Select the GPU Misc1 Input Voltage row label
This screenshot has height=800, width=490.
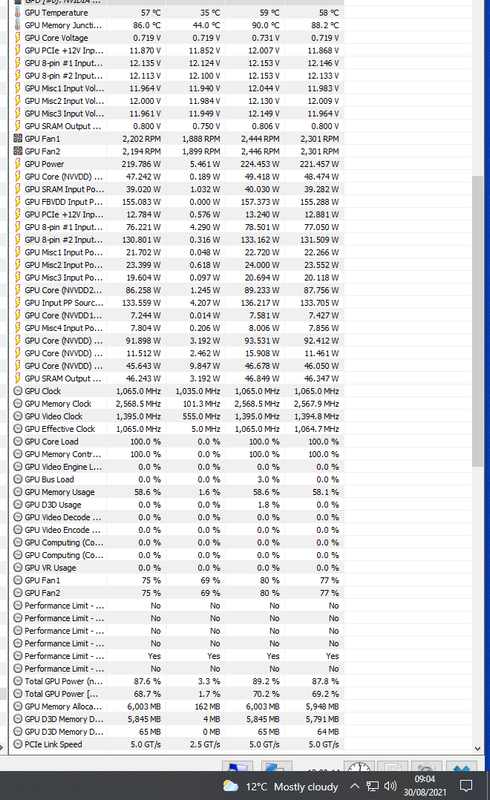(x=64, y=88)
